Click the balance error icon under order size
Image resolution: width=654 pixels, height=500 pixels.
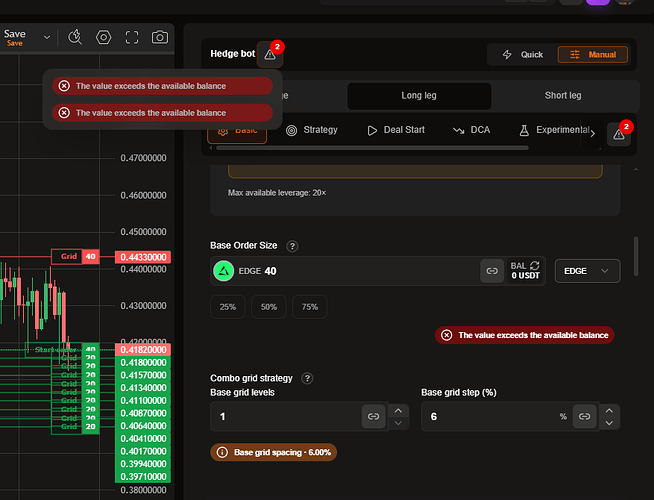coord(447,335)
